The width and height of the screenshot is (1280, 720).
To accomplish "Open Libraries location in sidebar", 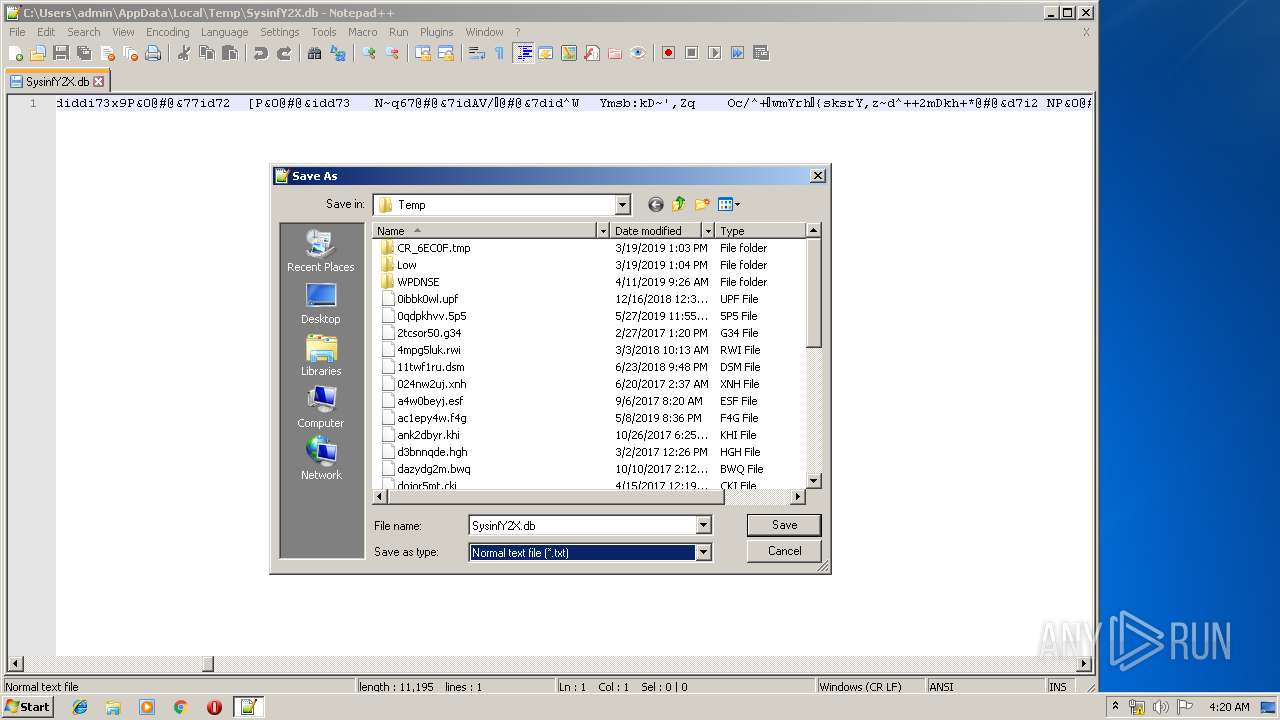I will pyautogui.click(x=320, y=355).
